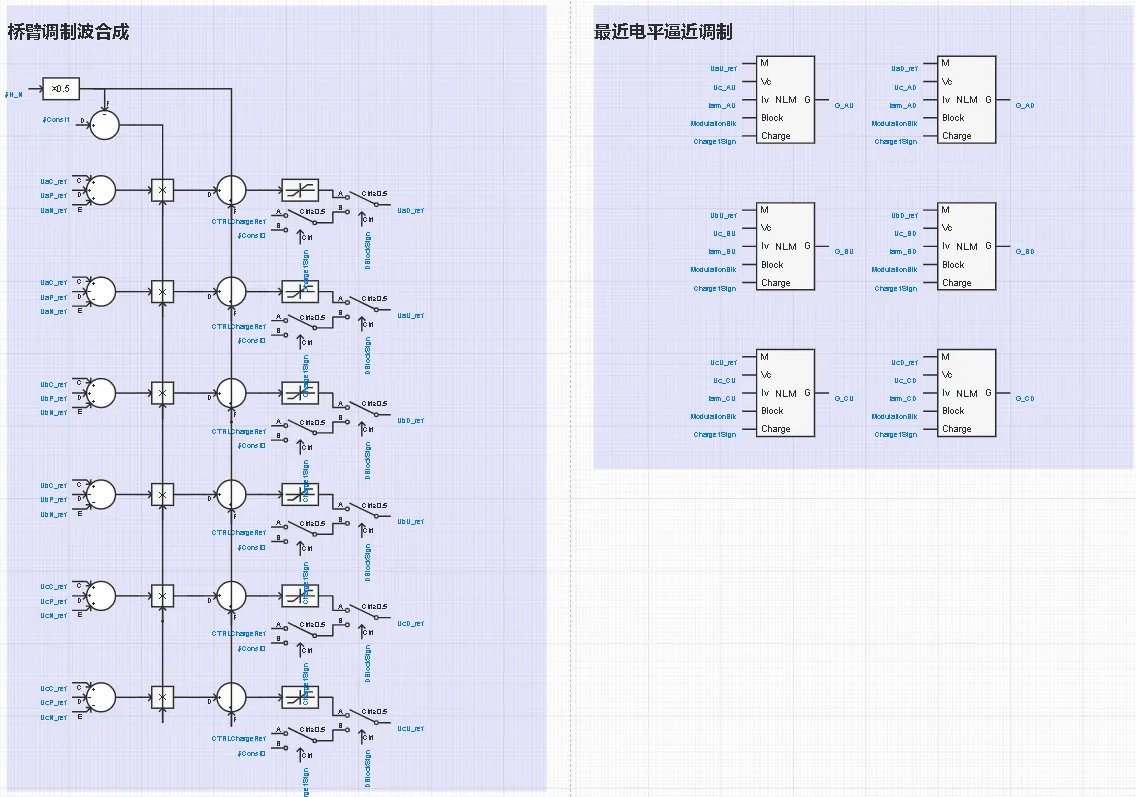
Task: Select the G_AU output signal label
Action: coord(844,105)
